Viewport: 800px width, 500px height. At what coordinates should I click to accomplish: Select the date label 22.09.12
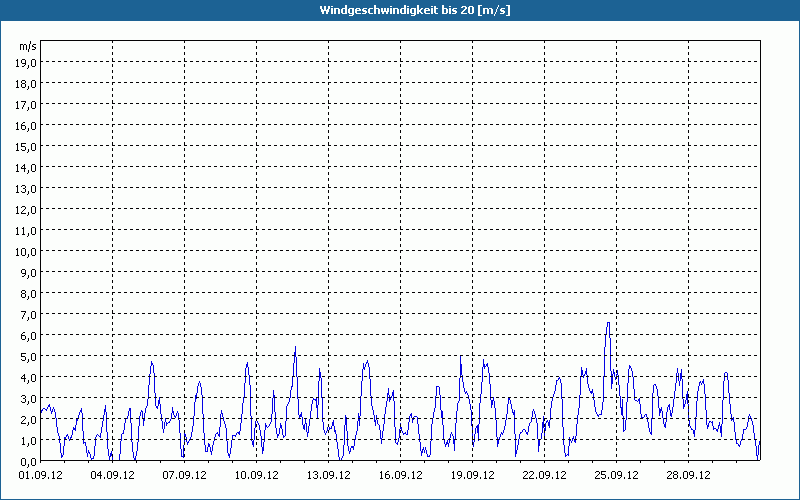(544, 475)
